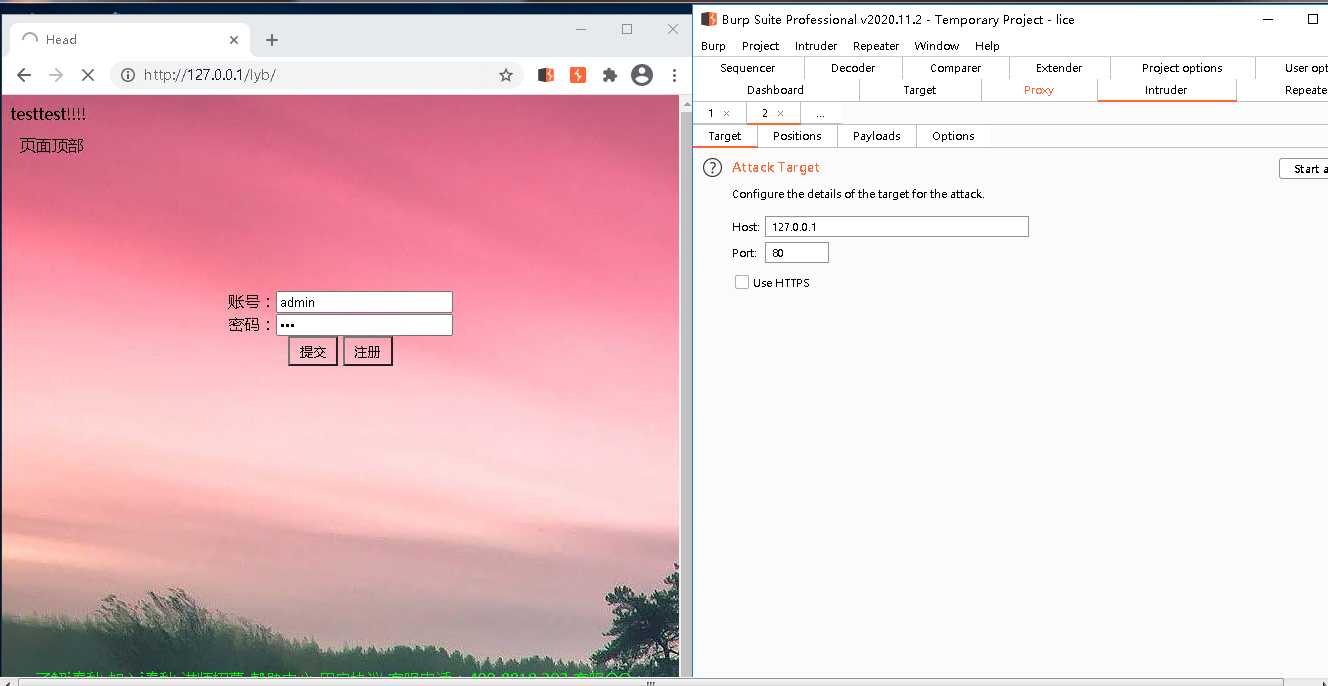Stop loading the page in Chrome

(88, 75)
